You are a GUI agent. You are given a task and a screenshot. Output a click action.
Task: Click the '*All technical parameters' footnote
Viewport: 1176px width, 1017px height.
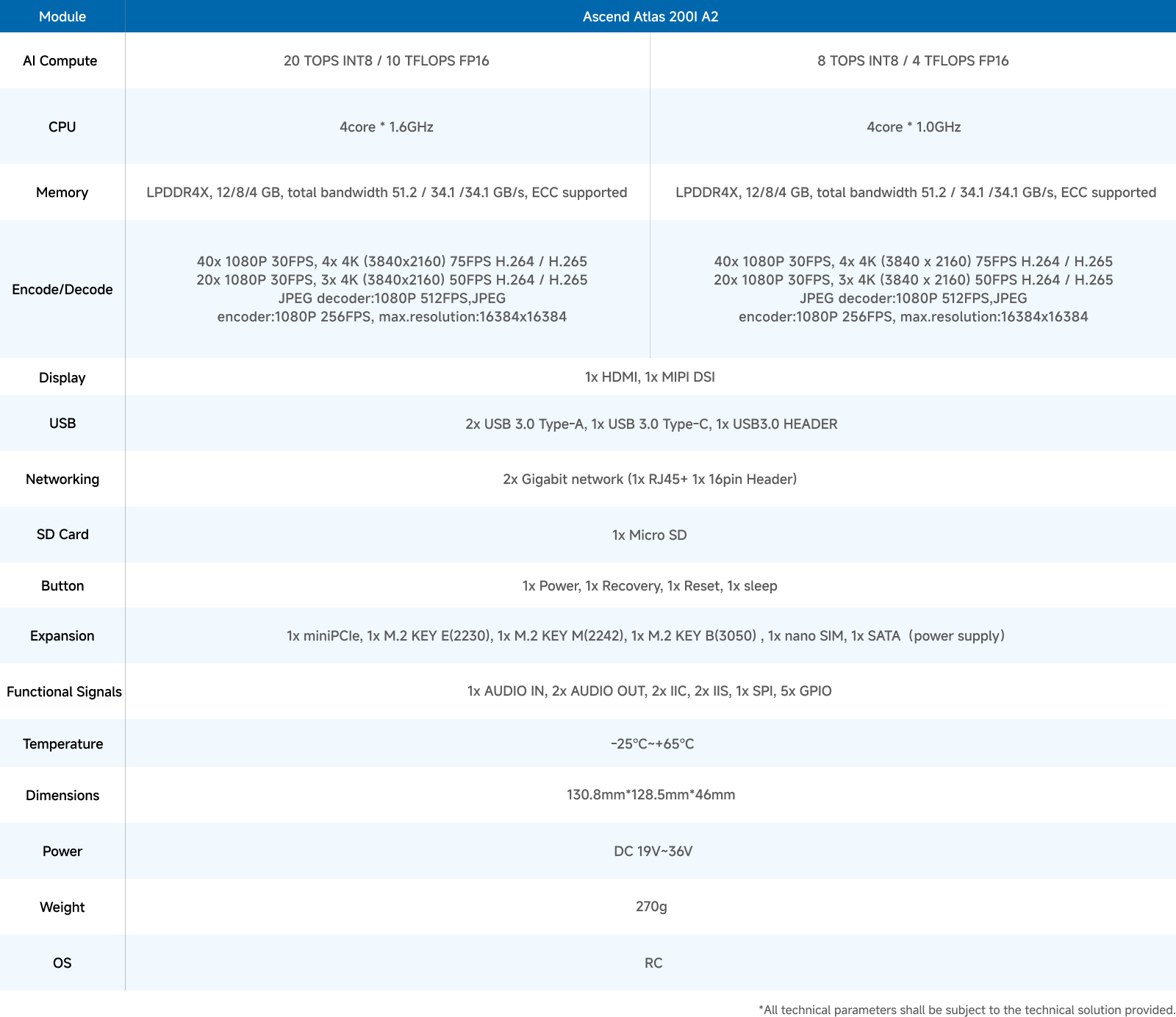(967, 1010)
